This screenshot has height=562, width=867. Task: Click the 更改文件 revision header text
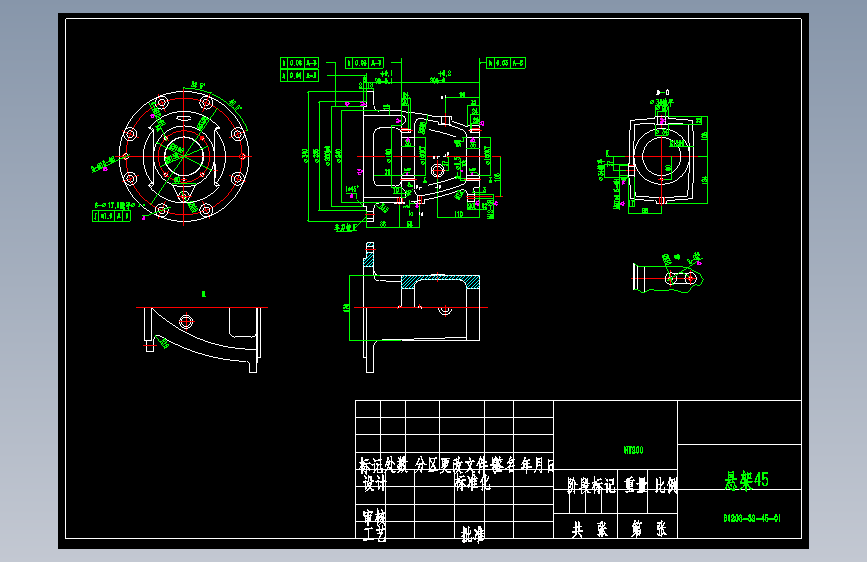pyautogui.click(x=463, y=465)
